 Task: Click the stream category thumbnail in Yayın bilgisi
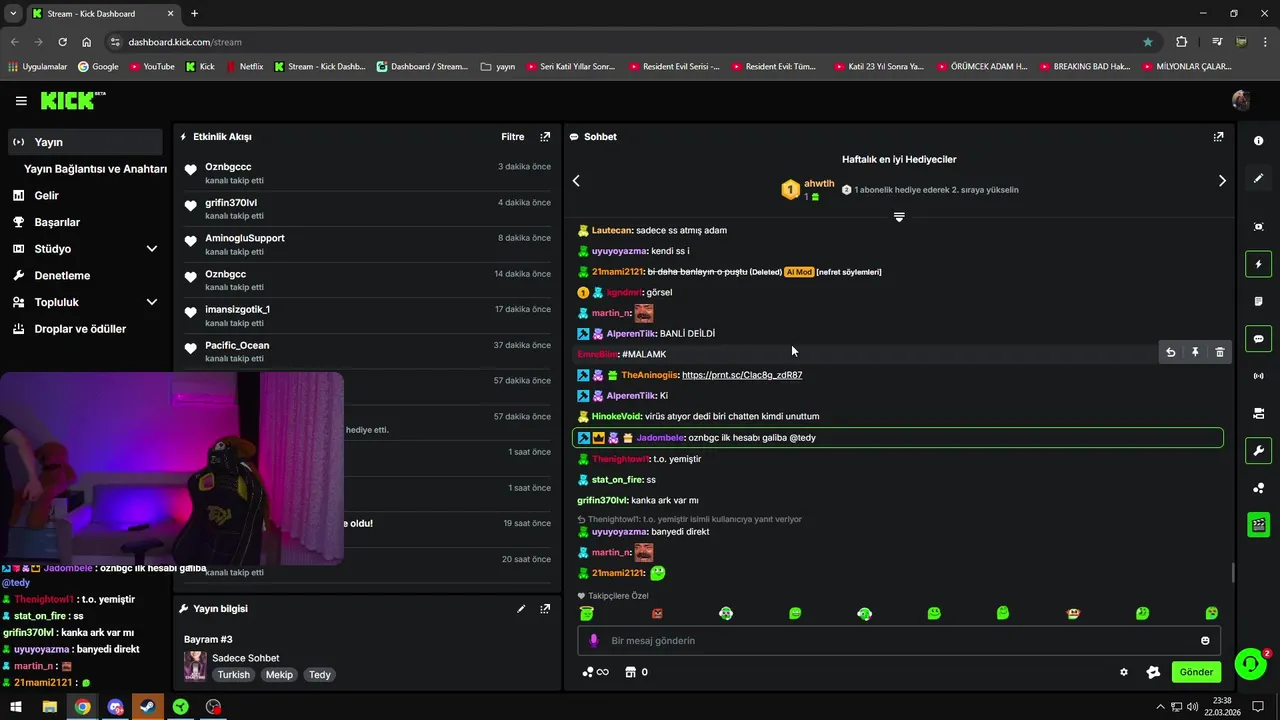(195, 666)
